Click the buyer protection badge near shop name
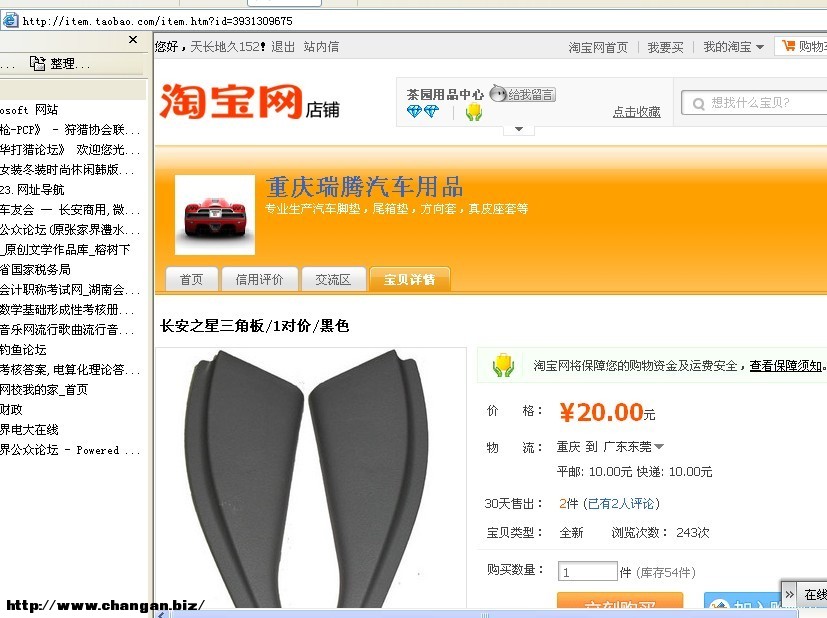 coord(474,111)
